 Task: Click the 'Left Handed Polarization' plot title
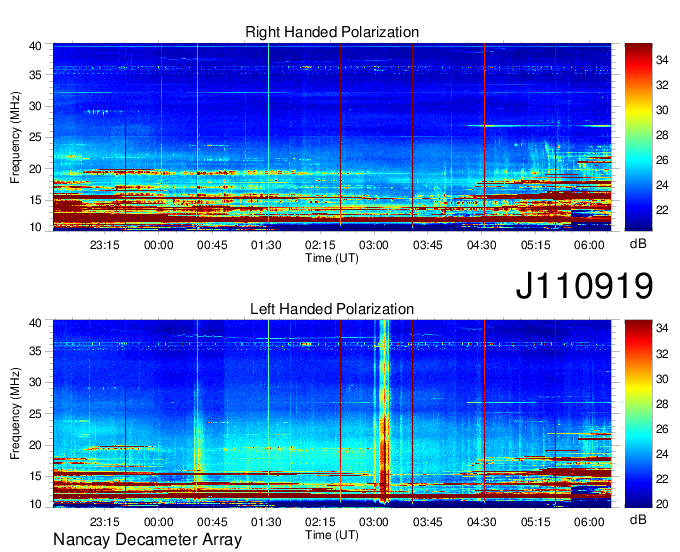(x=332, y=309)
